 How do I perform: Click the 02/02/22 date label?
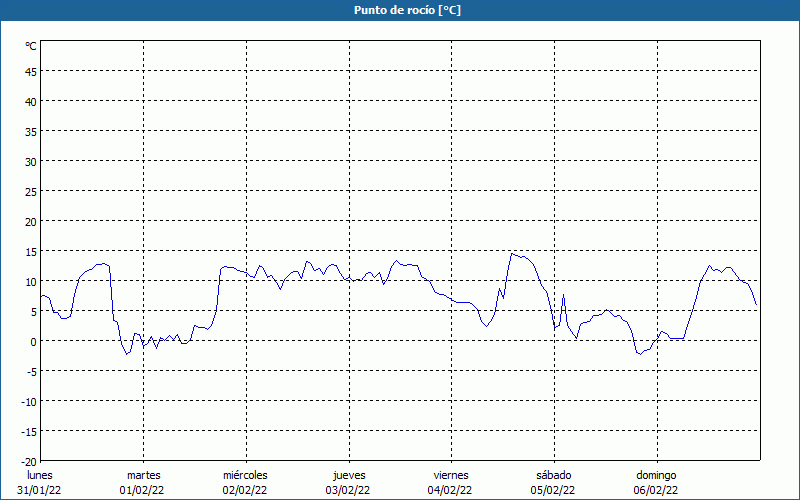click(245, 490)
